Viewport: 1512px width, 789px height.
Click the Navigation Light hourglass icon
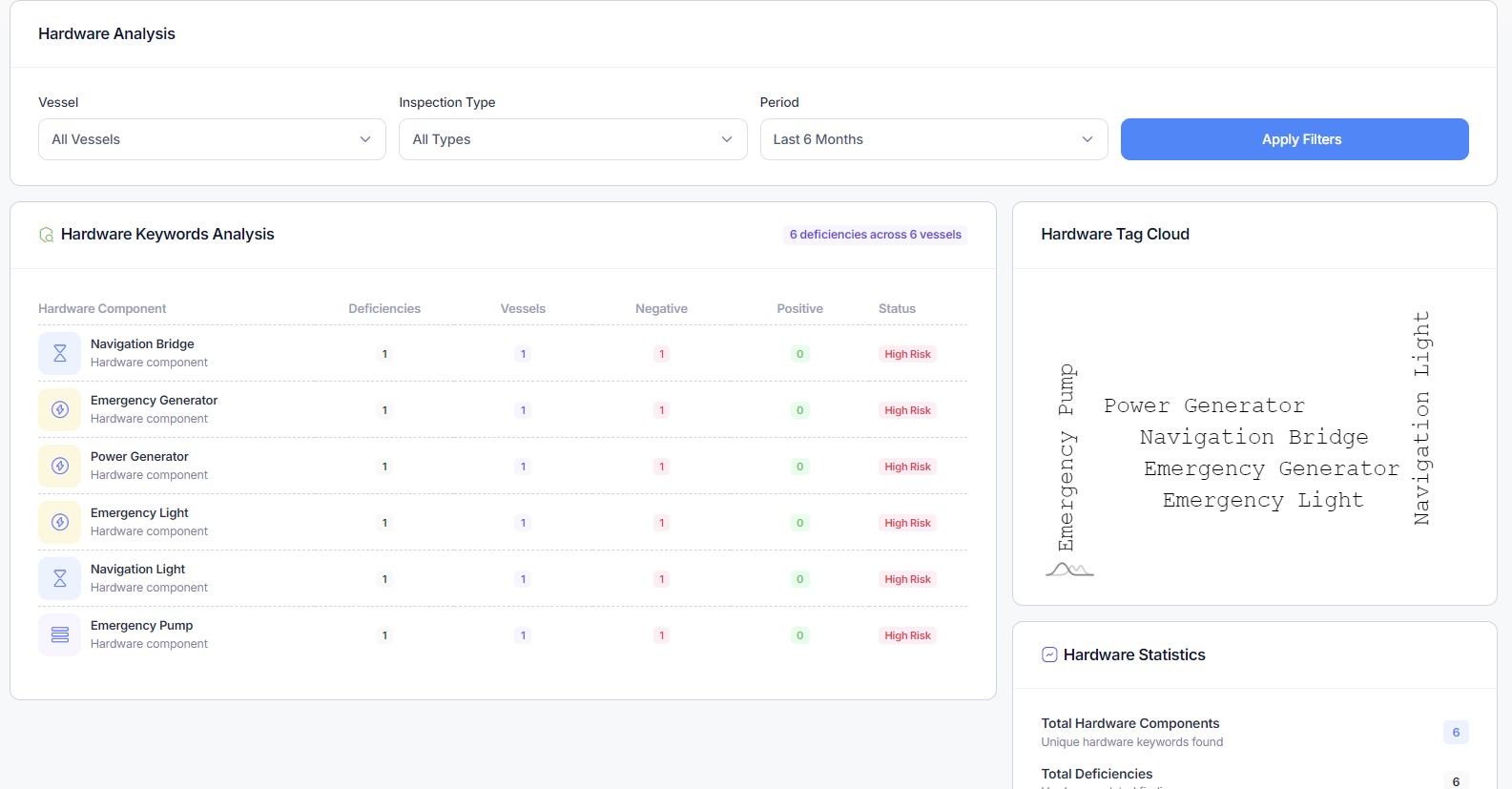pos(59,578)
